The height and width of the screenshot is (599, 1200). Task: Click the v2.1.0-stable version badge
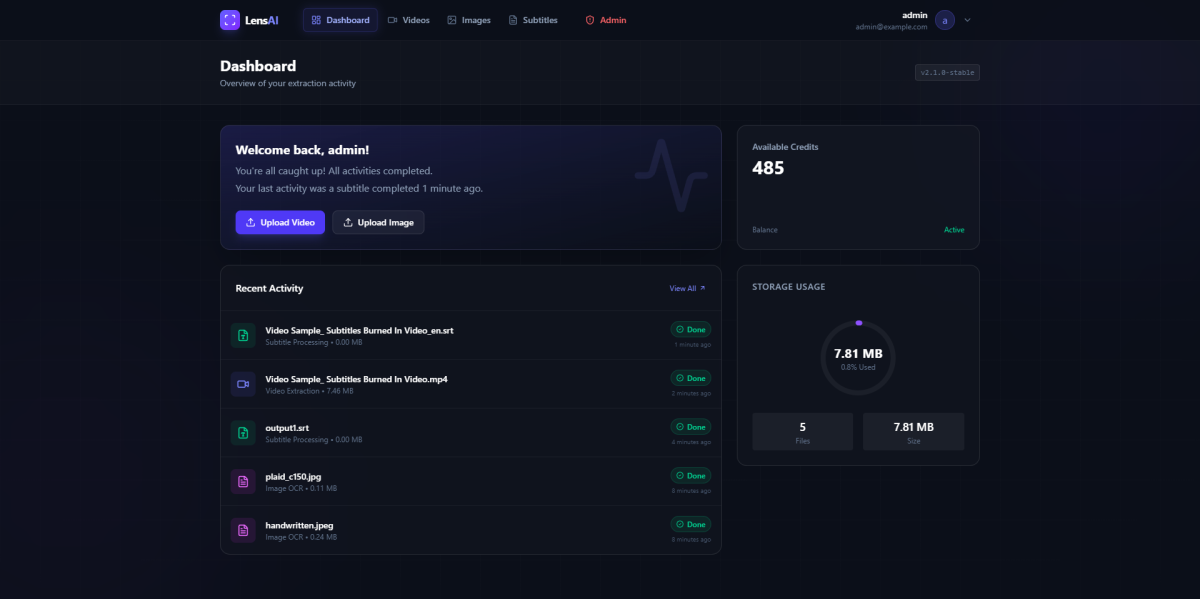[947, 72]
